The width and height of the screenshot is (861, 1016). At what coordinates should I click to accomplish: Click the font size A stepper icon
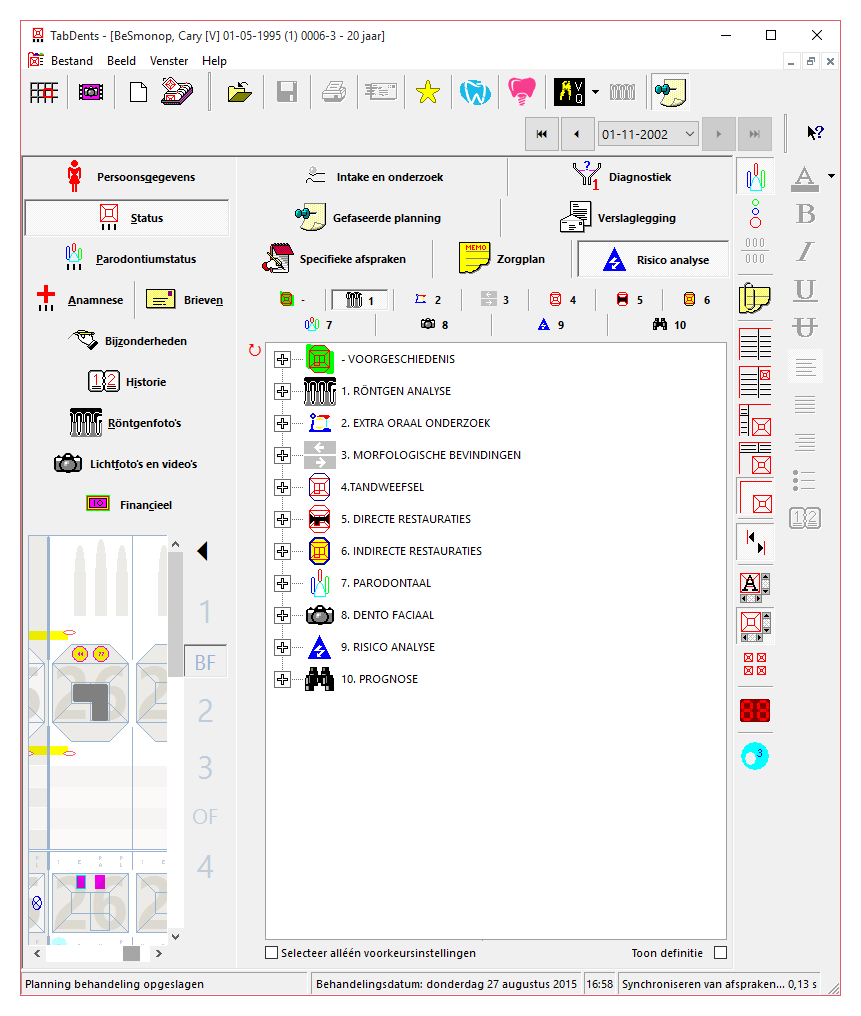pyautogui.click(x=755, y=586)
